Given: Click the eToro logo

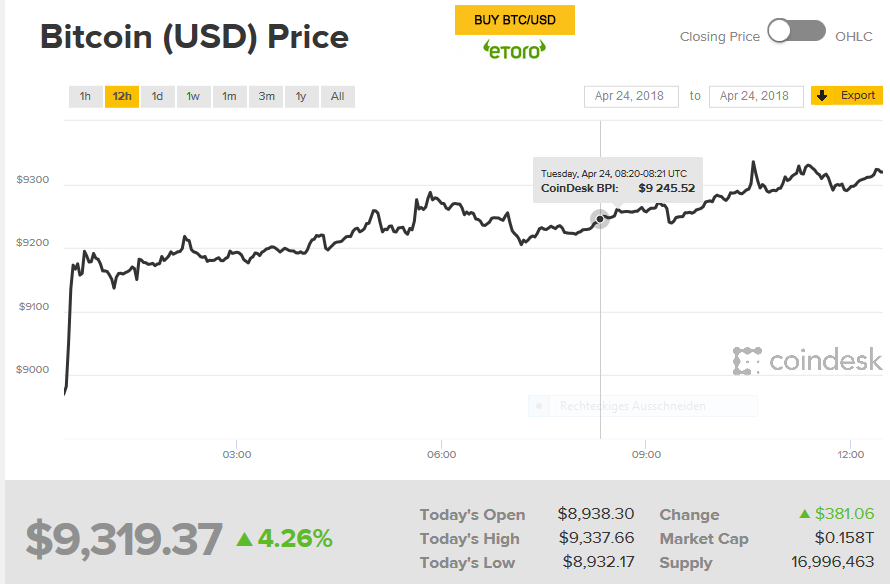Looking at the screenshot, I should pyautogui.click(x=514, y=49).
